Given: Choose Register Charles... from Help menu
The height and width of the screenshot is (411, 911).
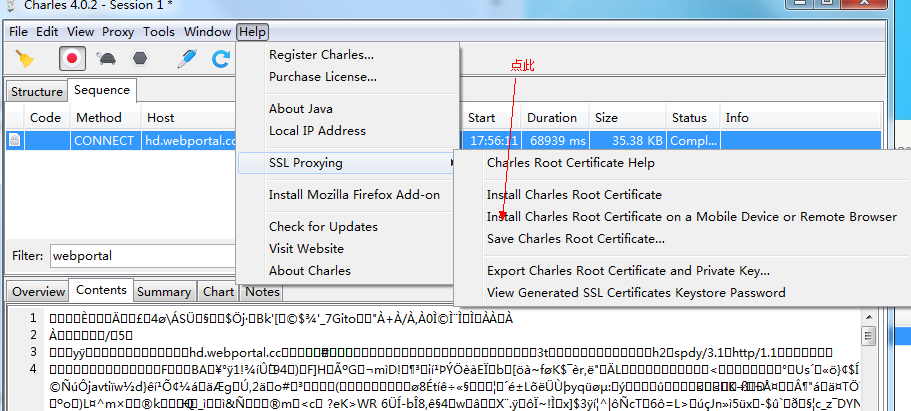Looking at the screenshot, I should point(321,55).
